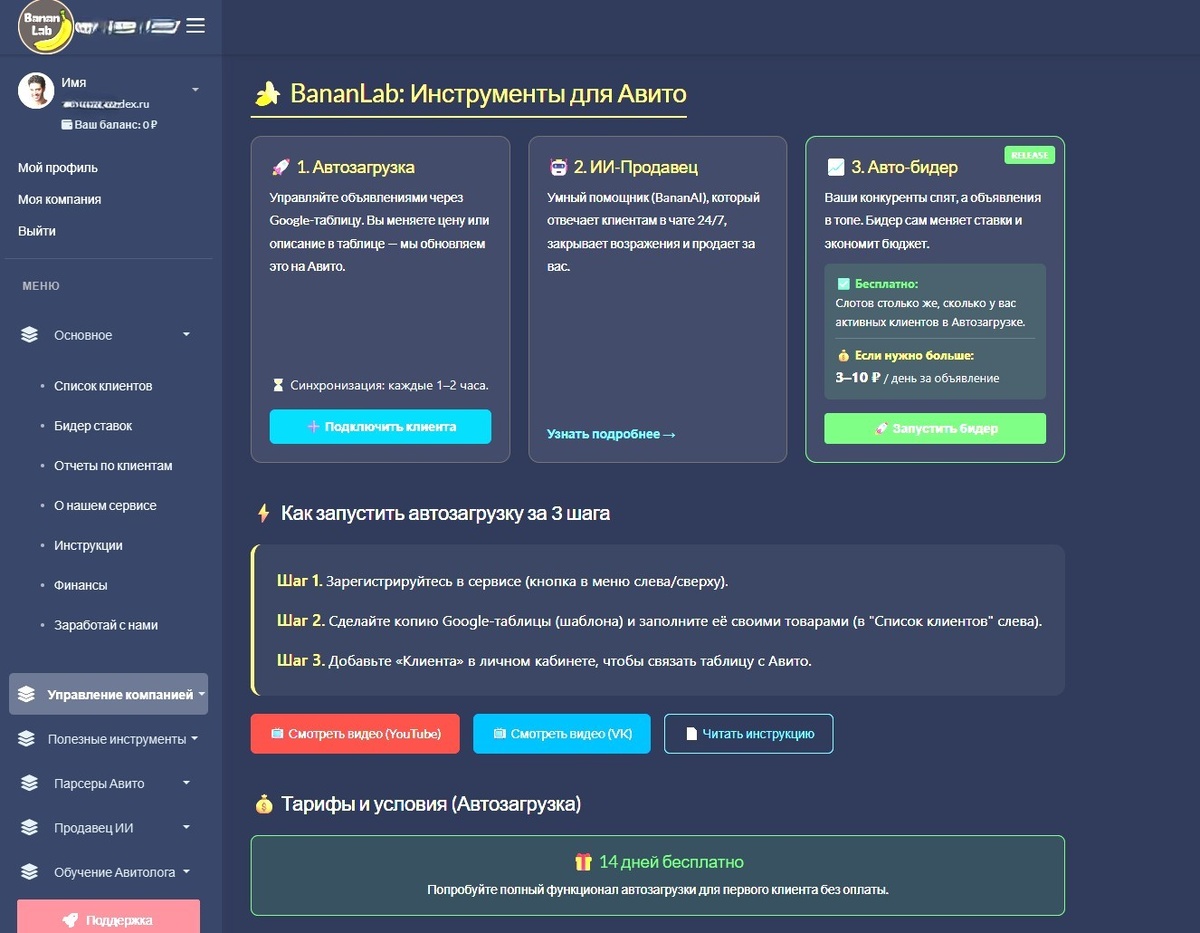
Task: Expand the Управление компанией arrow
Action: pyautogui.click(x=202, y=693)
